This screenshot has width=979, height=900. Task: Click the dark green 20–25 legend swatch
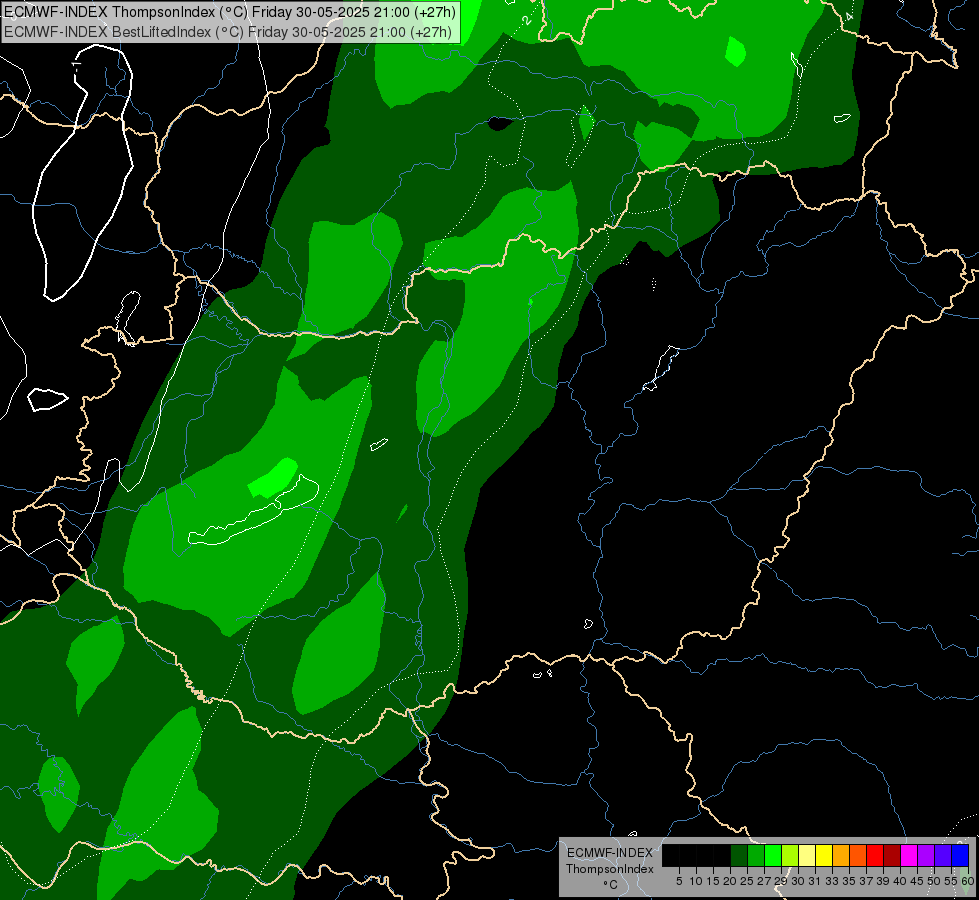(x=739, y=855)
